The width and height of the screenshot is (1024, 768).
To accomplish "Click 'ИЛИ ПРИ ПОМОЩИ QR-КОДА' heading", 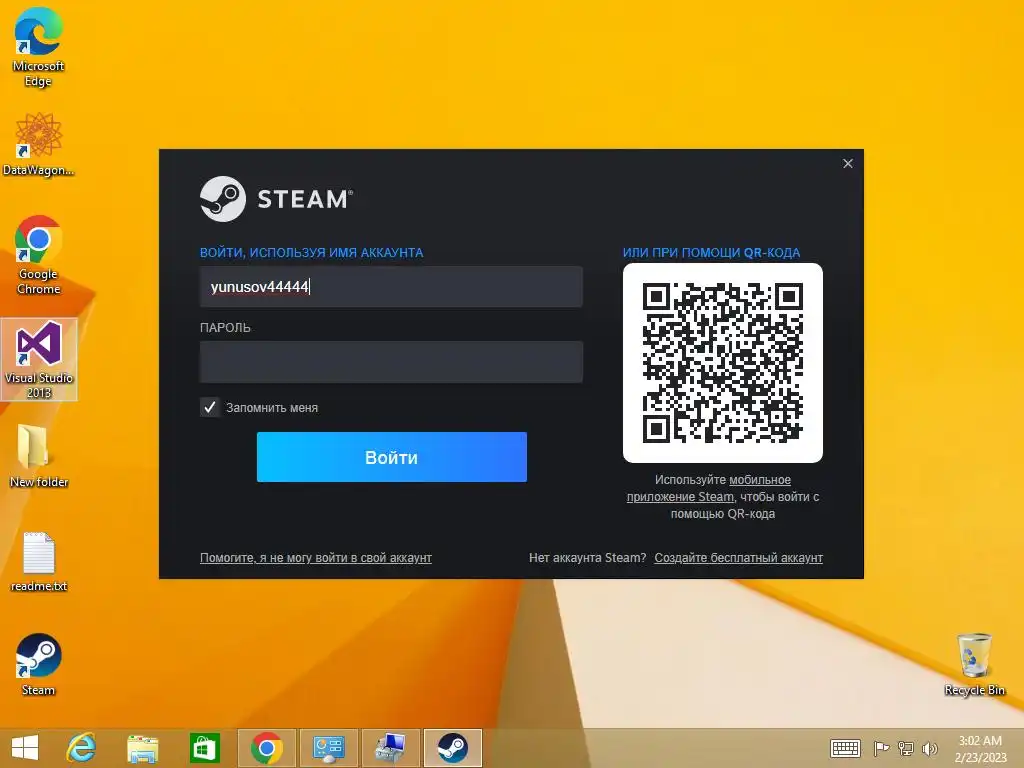I will (x=711, y=253).
